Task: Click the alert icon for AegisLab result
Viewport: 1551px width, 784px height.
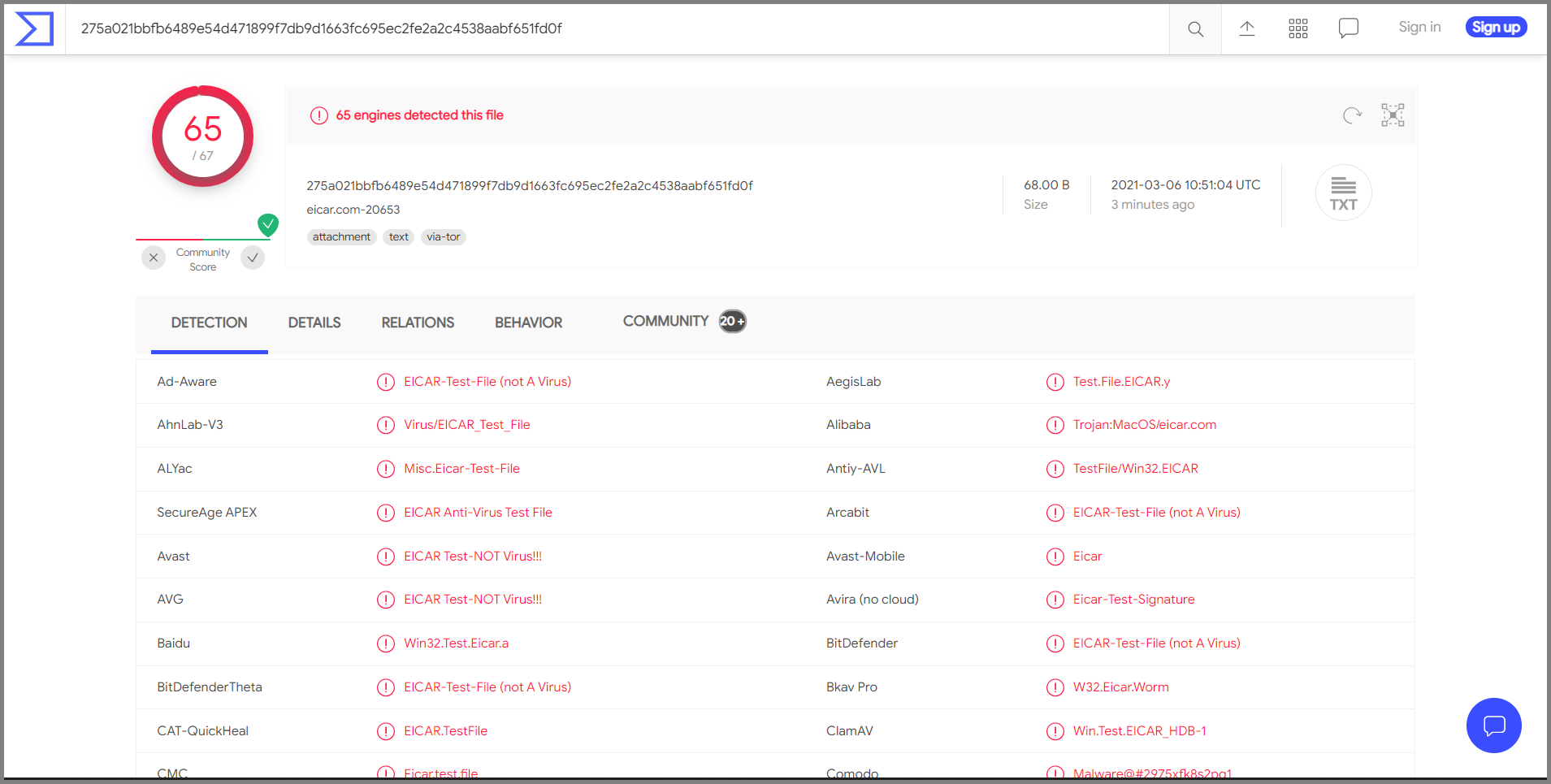Action: (x=1055, y=382)
